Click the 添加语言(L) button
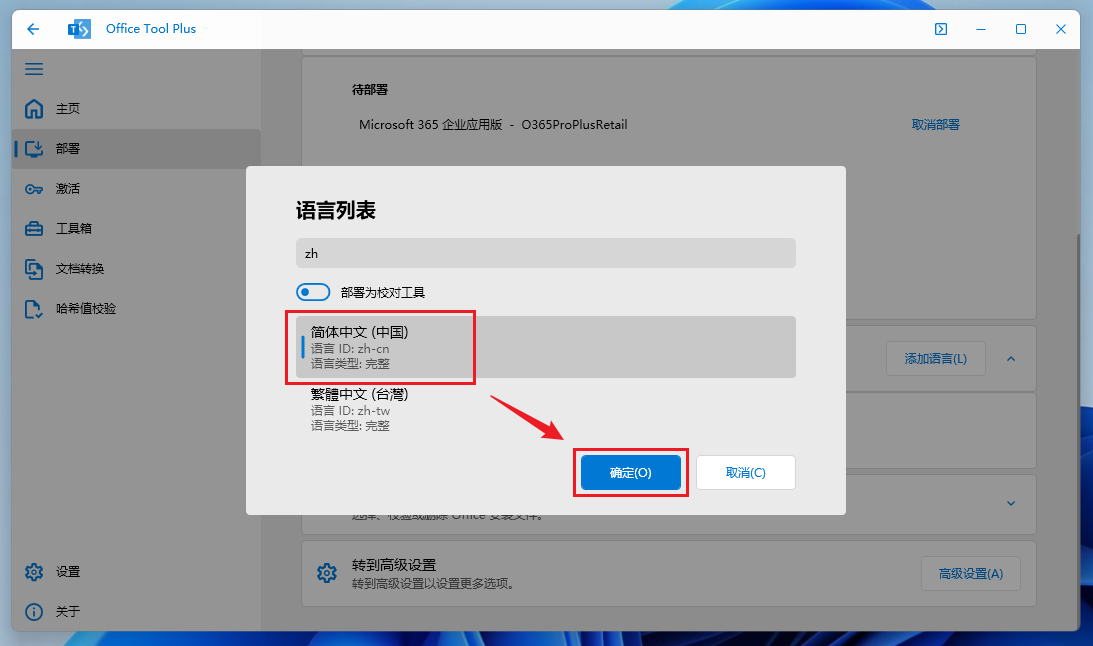 pyautogui.click(x=935, y=359)
